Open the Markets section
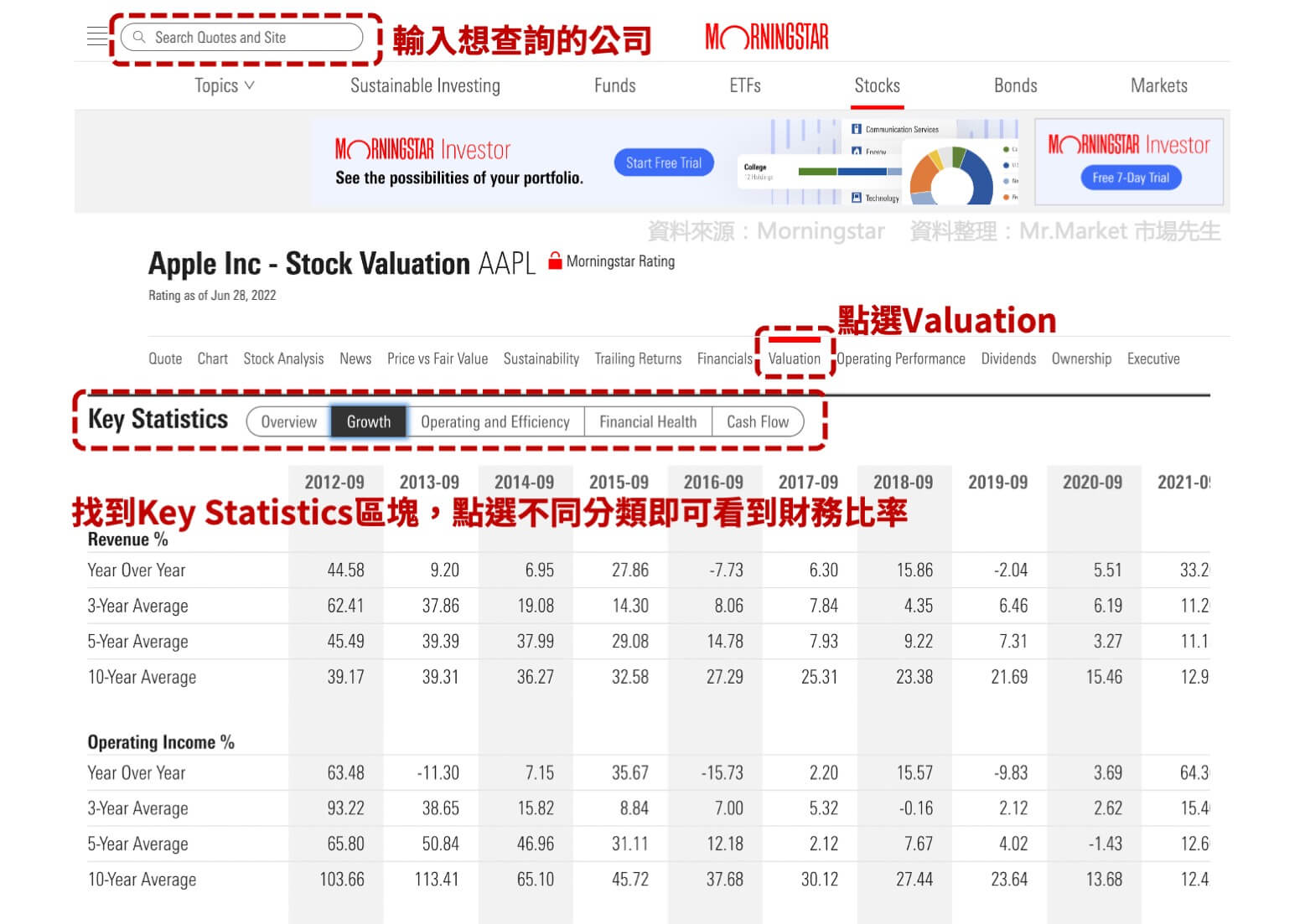The image size is (1305, 924). point(1158,85)
